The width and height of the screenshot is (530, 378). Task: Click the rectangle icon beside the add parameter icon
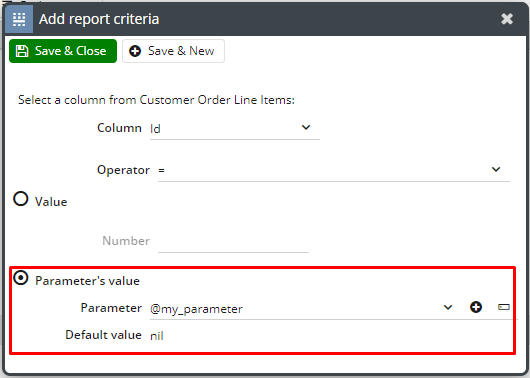pyautogui.click(x=504, y=307)
